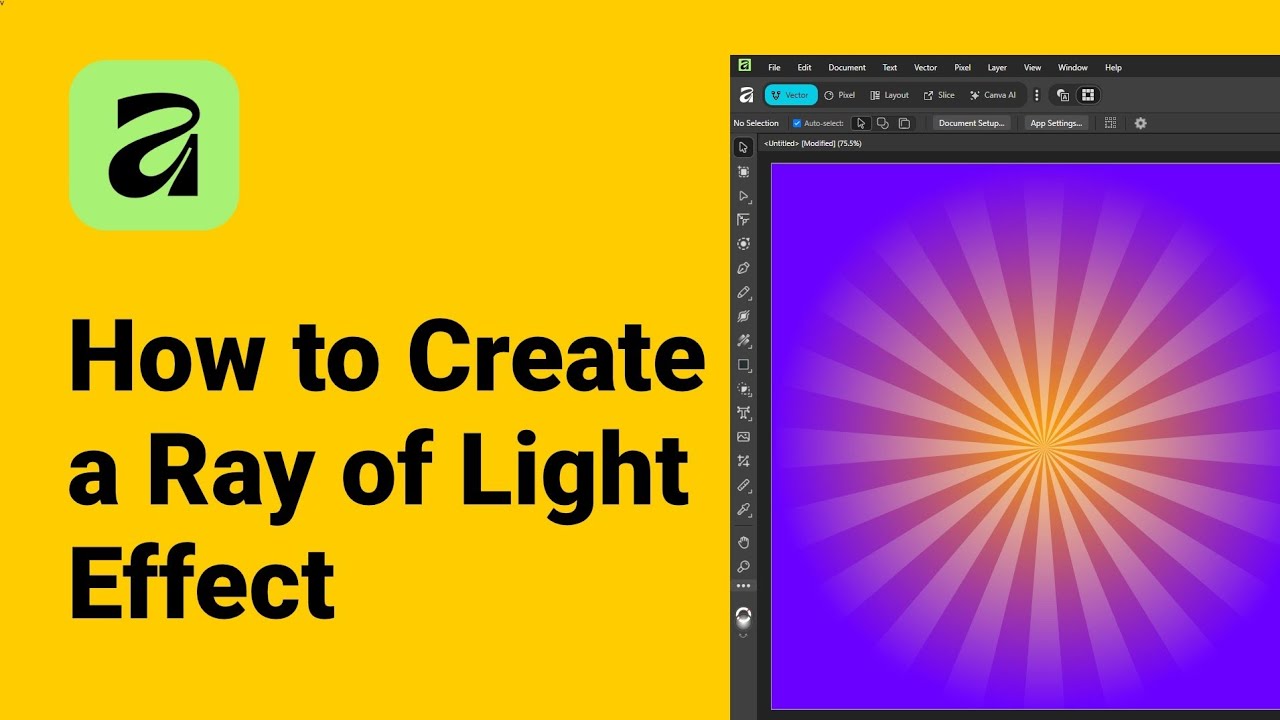Screen dimensions: 1280x720
Task: Select the Pen tool
Action: [x=743, y=268]
